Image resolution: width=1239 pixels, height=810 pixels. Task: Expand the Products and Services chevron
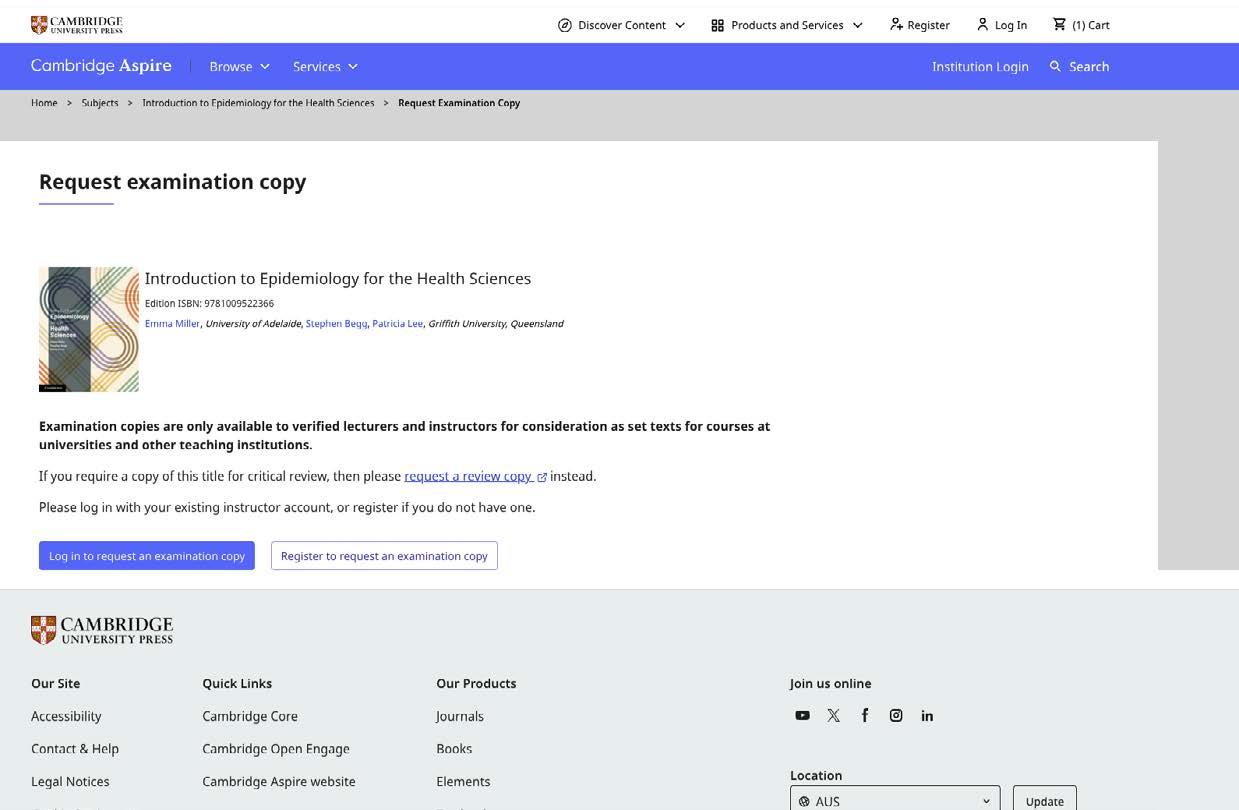[857, 25]
